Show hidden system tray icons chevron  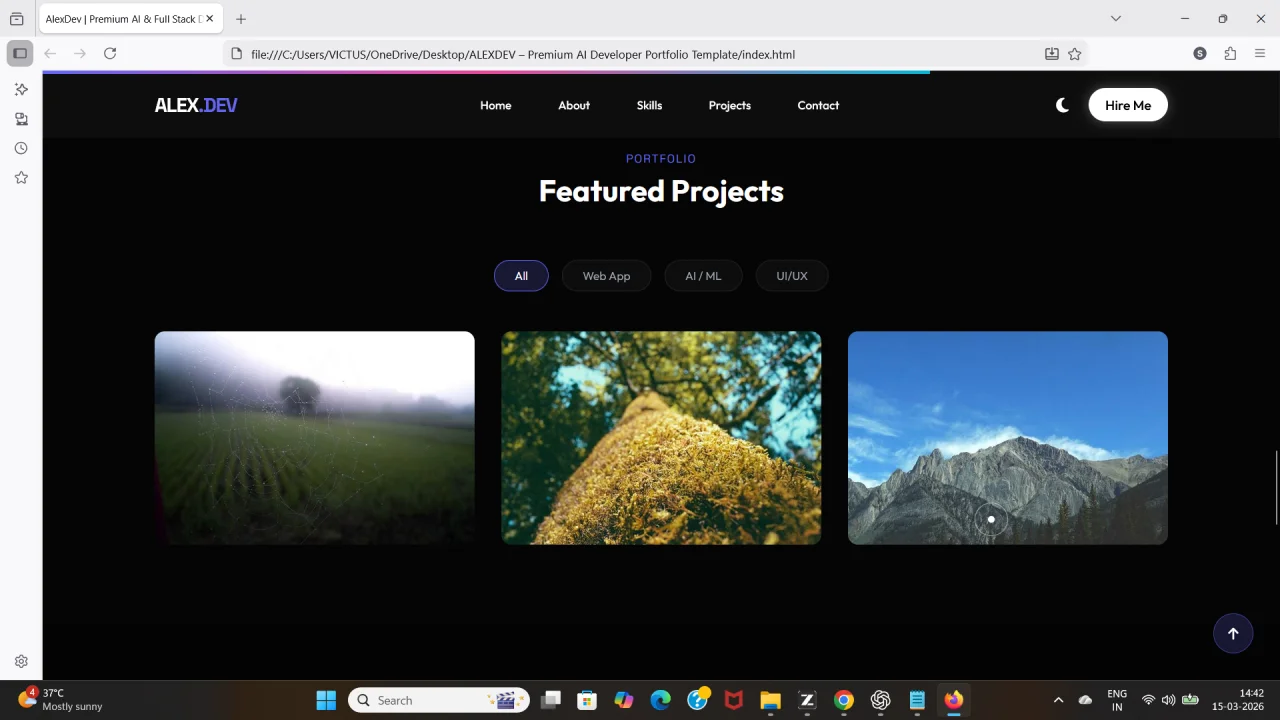[x=1058, y=700]
